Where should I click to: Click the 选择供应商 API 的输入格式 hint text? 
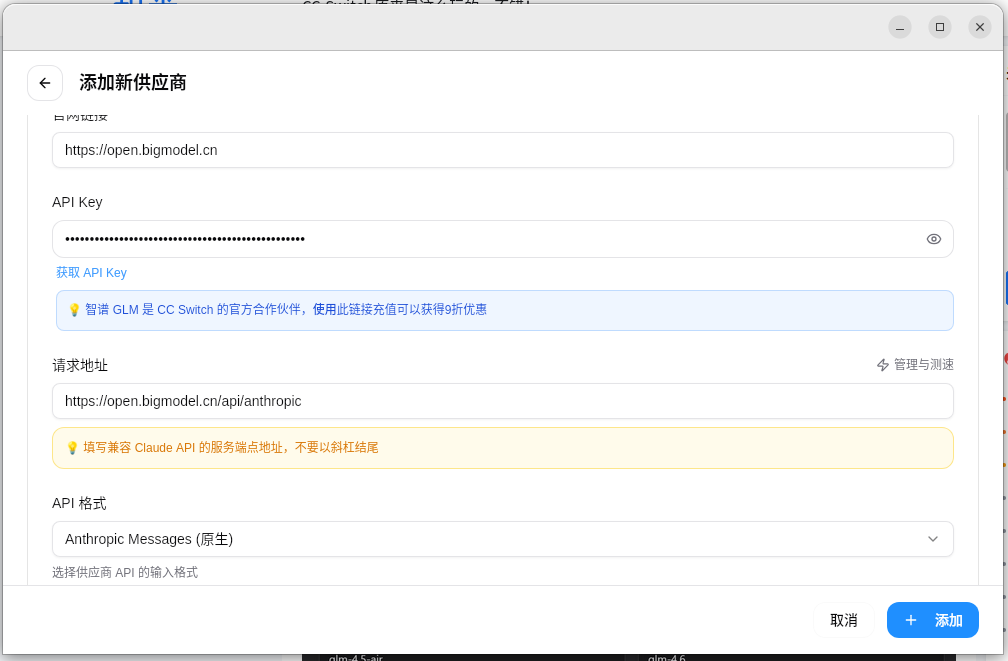pos(125,573)
